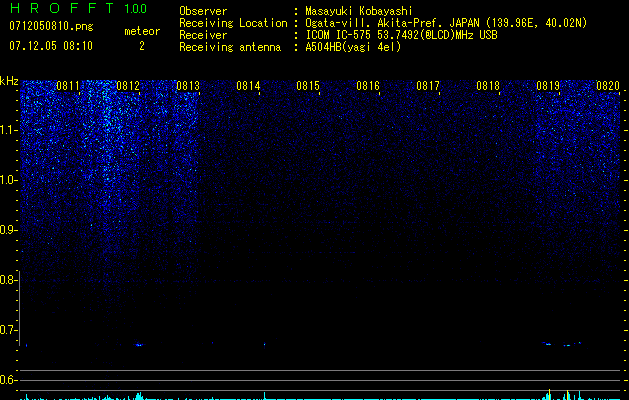Screen dimensions: 629x400
Task: Click the date stamp 07.12.05 08:10
Action: 51,46
